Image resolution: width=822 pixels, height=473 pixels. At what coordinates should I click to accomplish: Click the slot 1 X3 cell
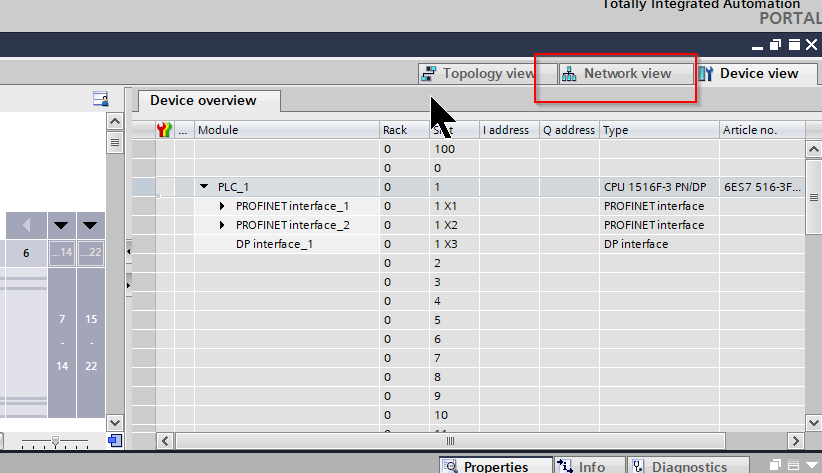[454, 244]
